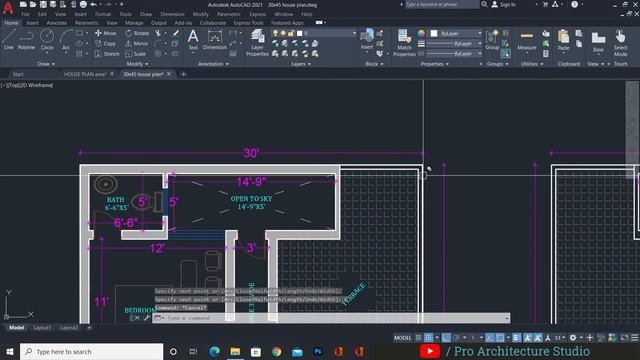640x360 pixels.
Task: Click the Copy tool
Action: coord(105,43)
